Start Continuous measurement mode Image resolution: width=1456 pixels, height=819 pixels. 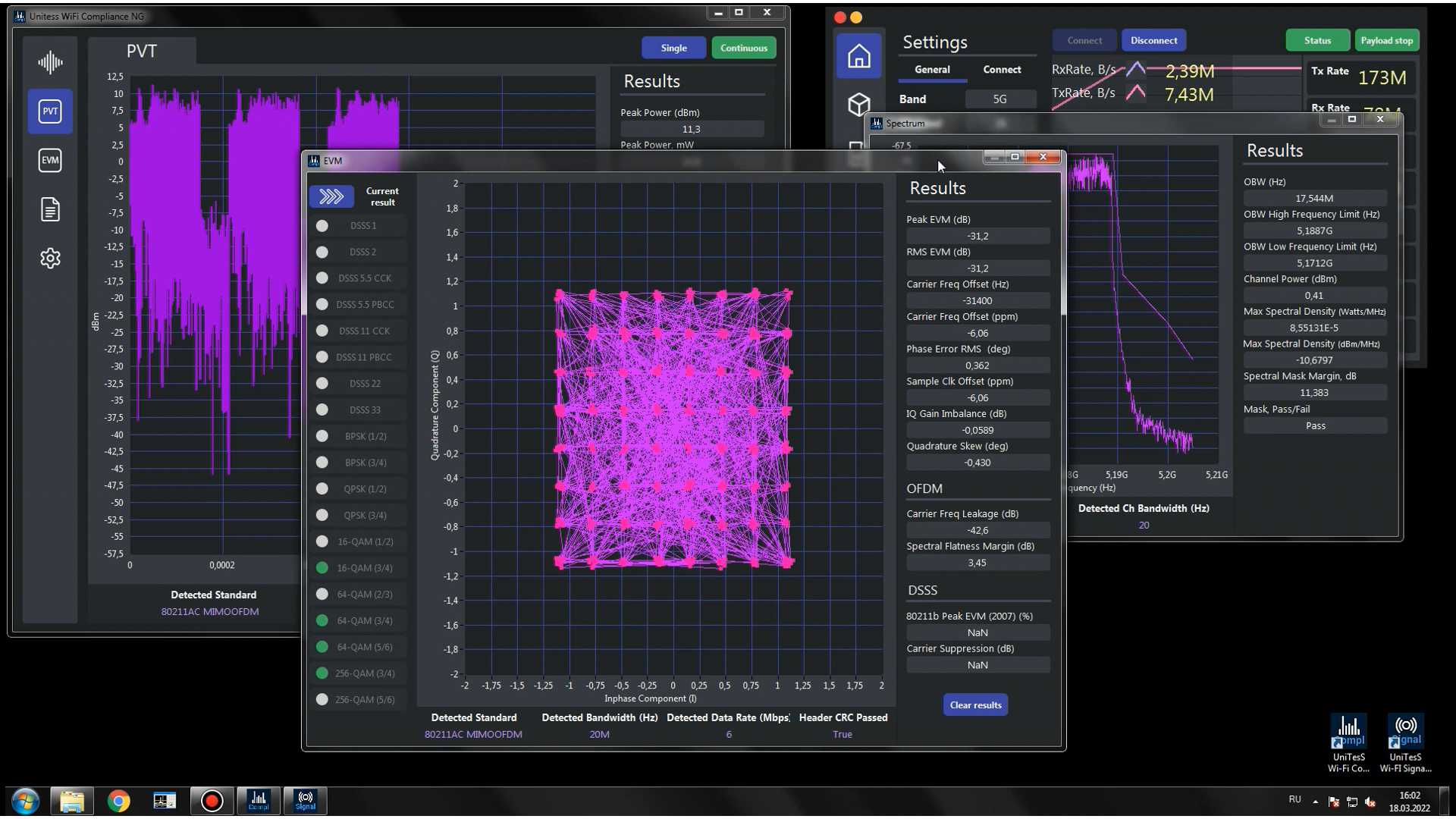point(743,48)
